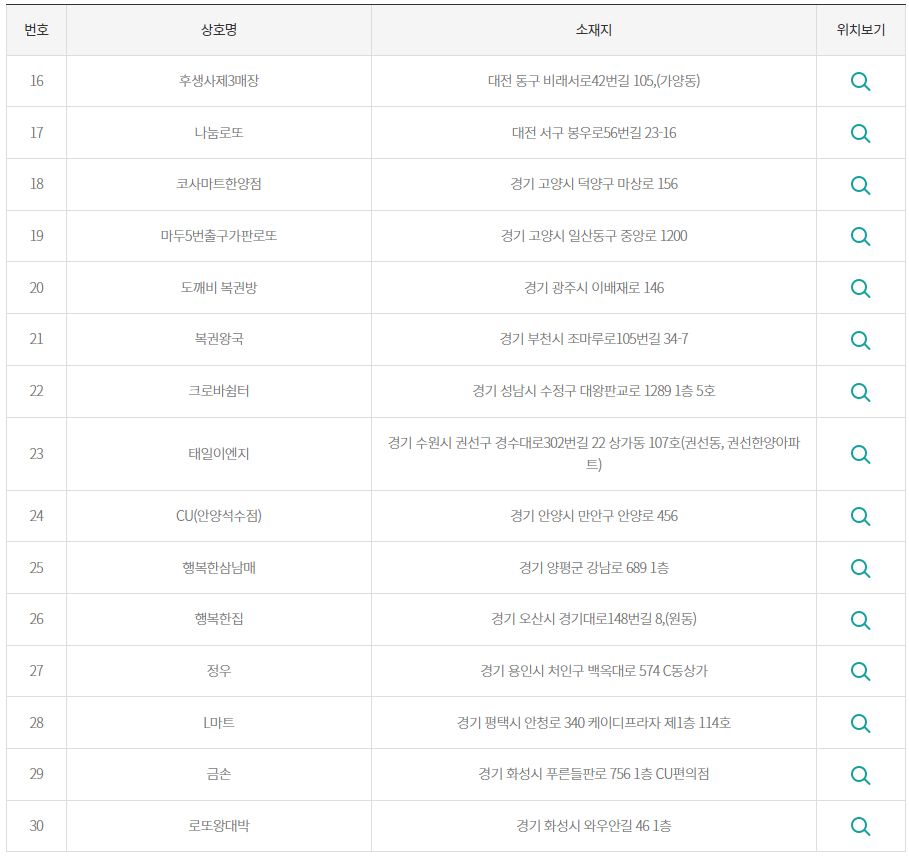The width and height of the screenshot is (909, 857).
Task: Select the 번호 column header
Action: [37, 30]
